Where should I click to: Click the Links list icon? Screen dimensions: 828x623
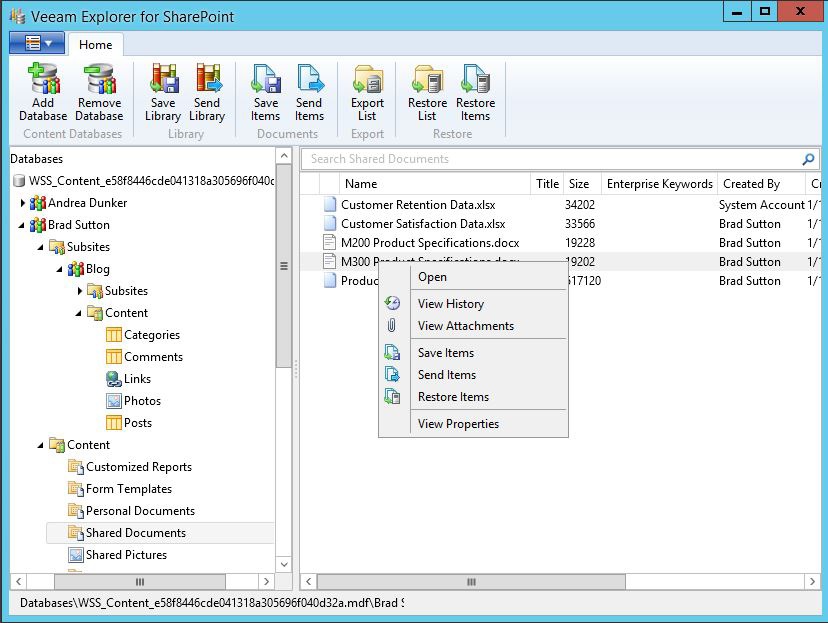click(x=114, y=379)
